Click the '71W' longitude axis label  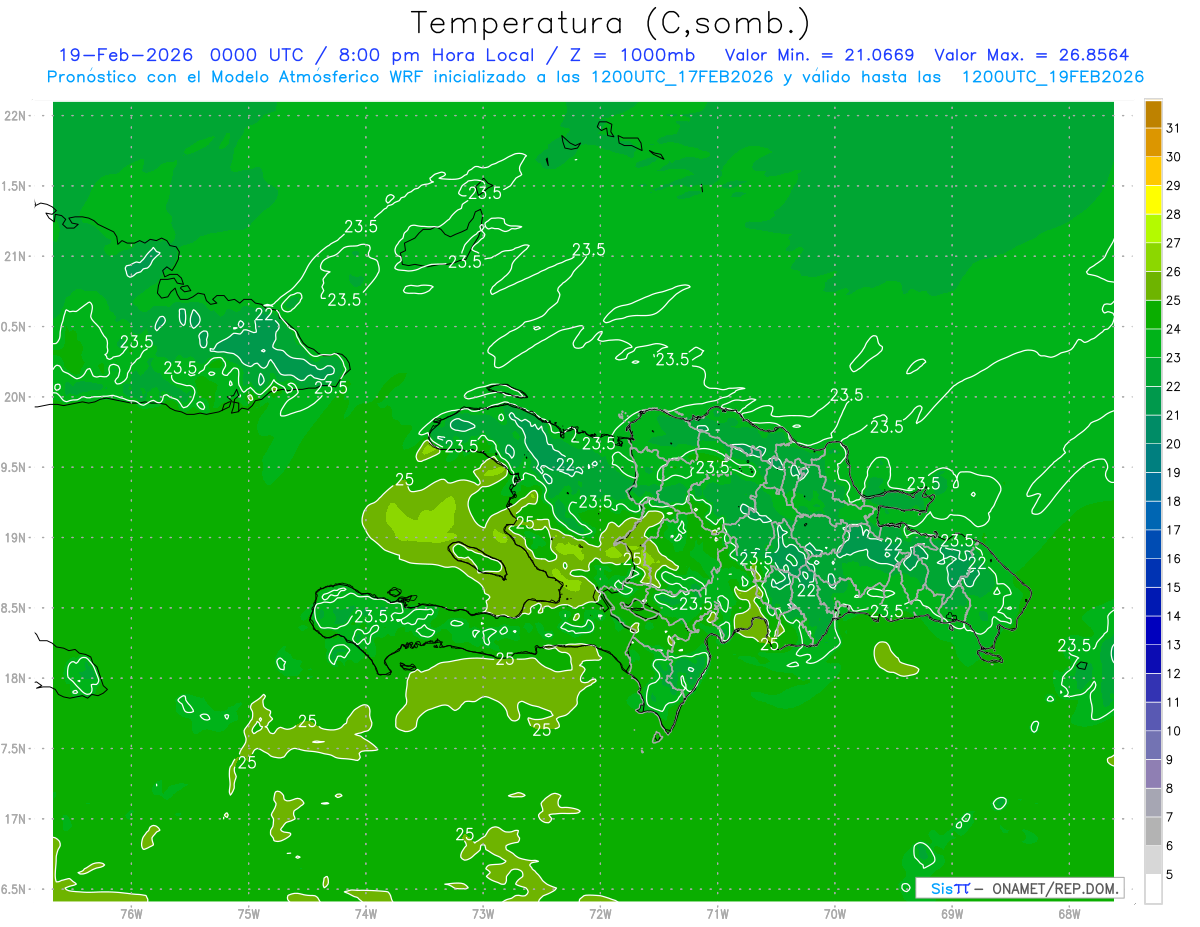click(x=717, y=913)
